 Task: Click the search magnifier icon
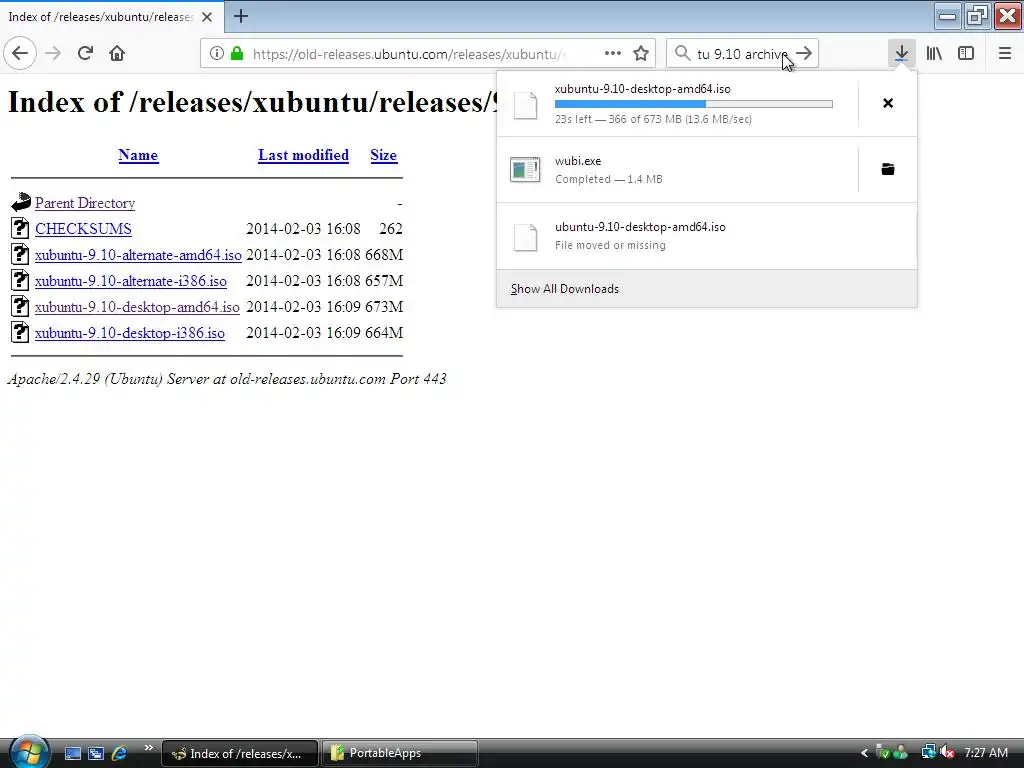682,54
